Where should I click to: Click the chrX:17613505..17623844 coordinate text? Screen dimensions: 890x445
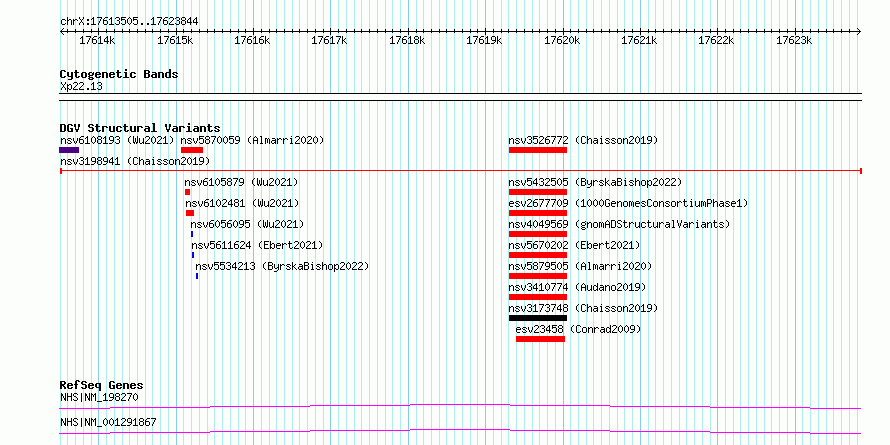click(129, 22)
